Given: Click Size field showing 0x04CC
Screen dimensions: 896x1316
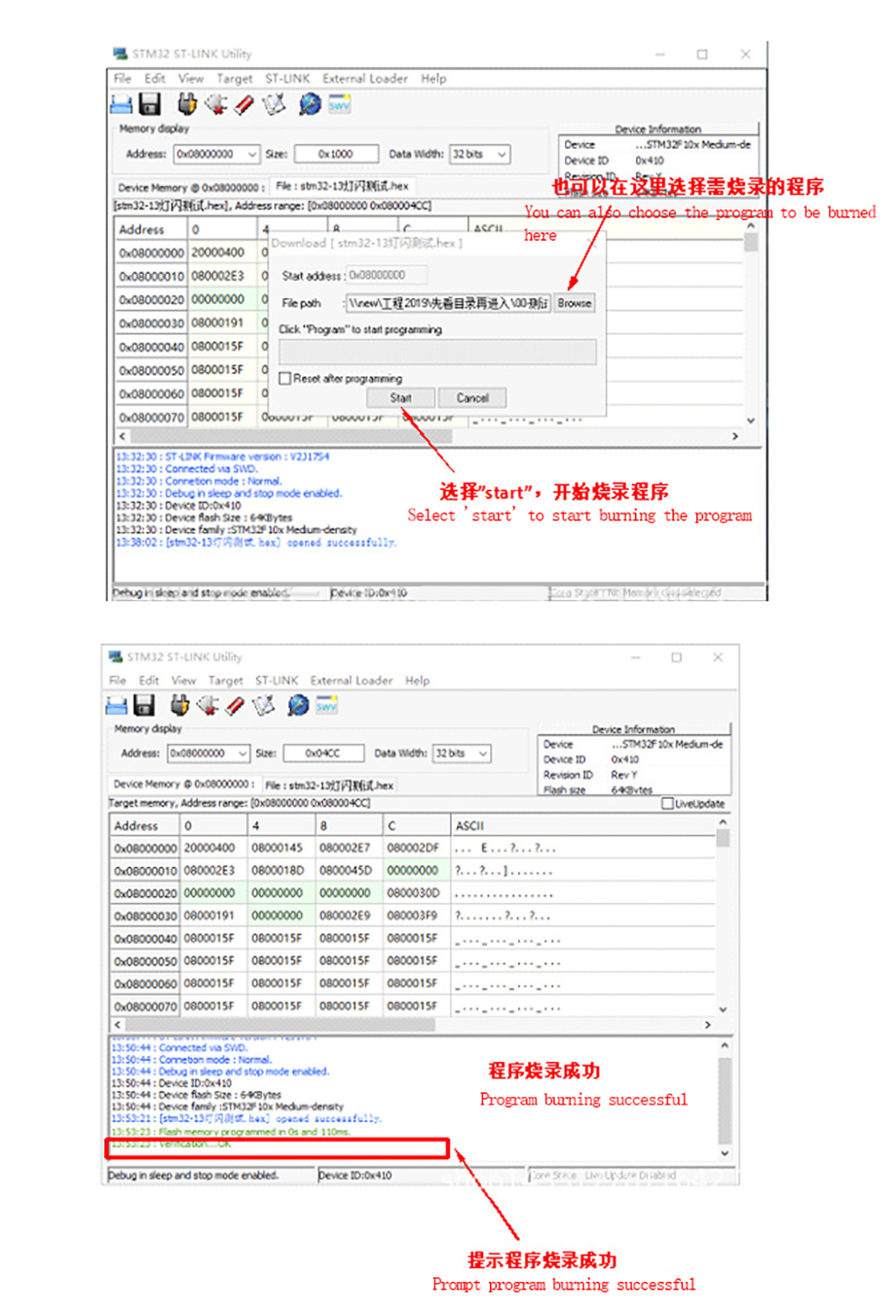Looking at the screenshot, I should [322, 753].
